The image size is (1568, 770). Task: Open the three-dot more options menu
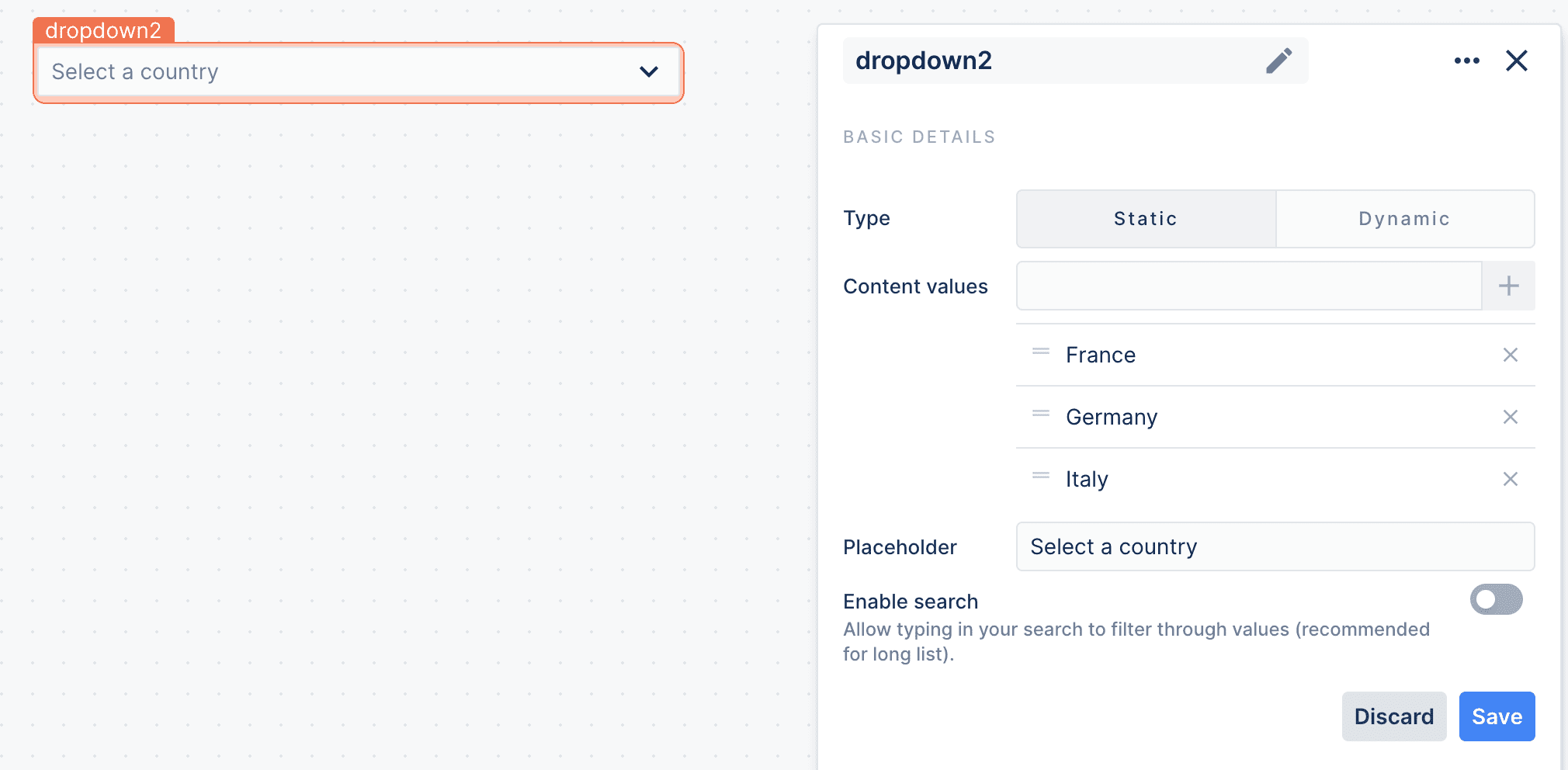point(1466,61)
